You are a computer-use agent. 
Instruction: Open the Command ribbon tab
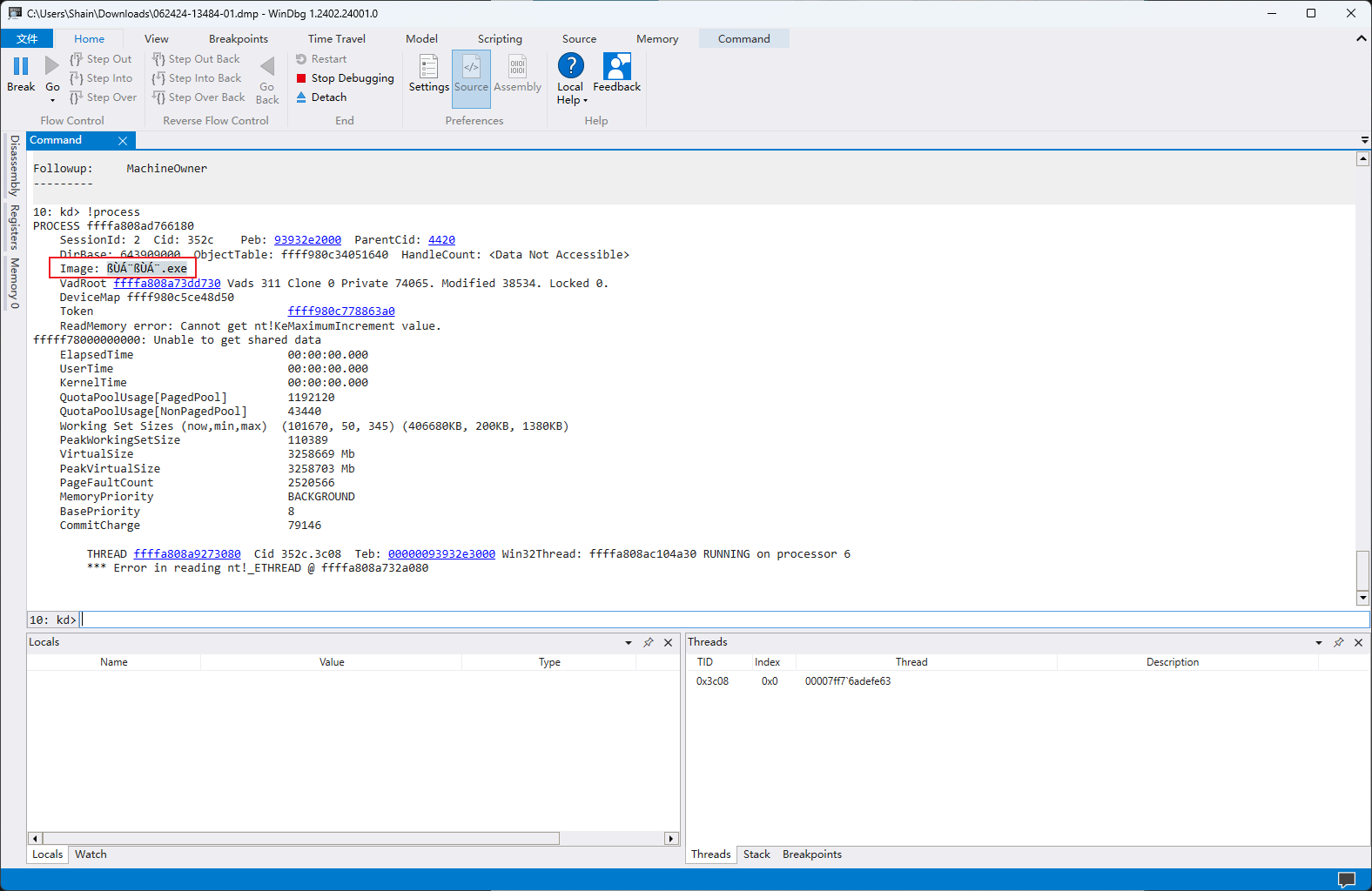[x=744, y=38]
